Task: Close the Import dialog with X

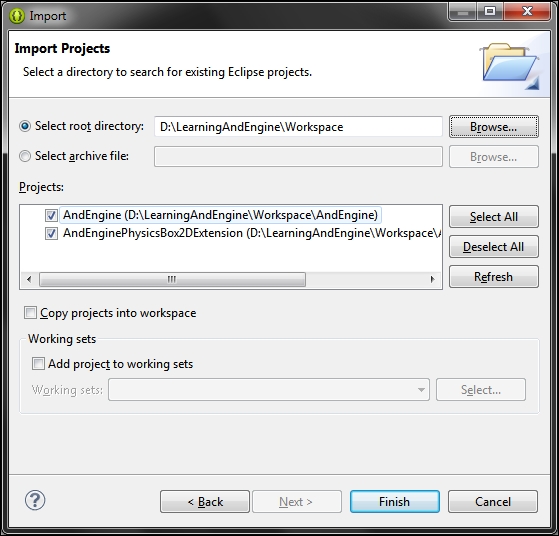Action: tap(527, 12)
